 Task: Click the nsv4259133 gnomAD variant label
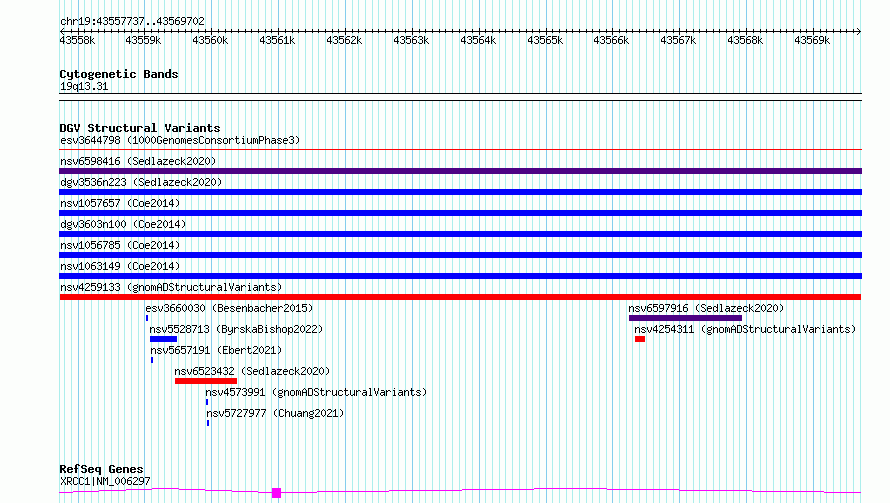[171, 287]
